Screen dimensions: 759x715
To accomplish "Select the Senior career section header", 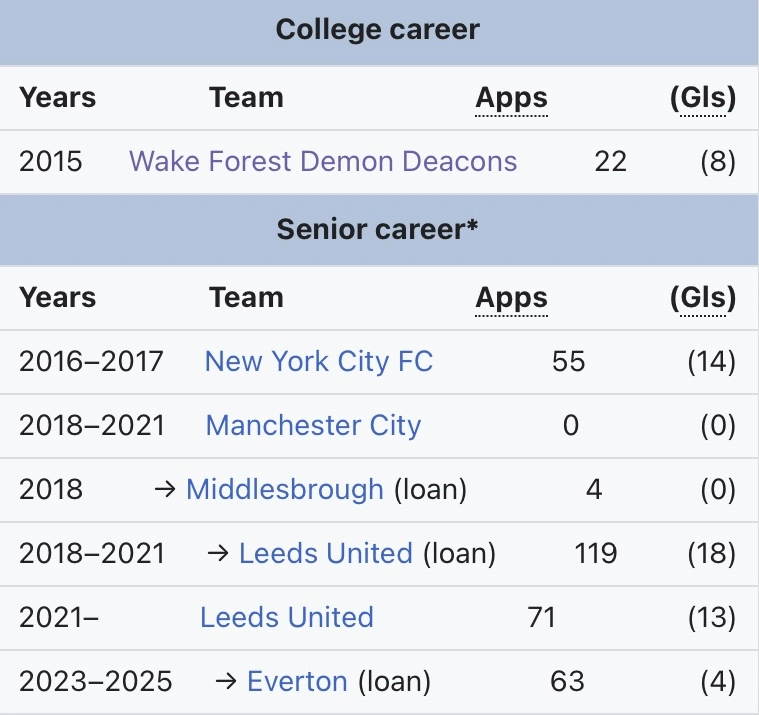I will pos(378,229).
